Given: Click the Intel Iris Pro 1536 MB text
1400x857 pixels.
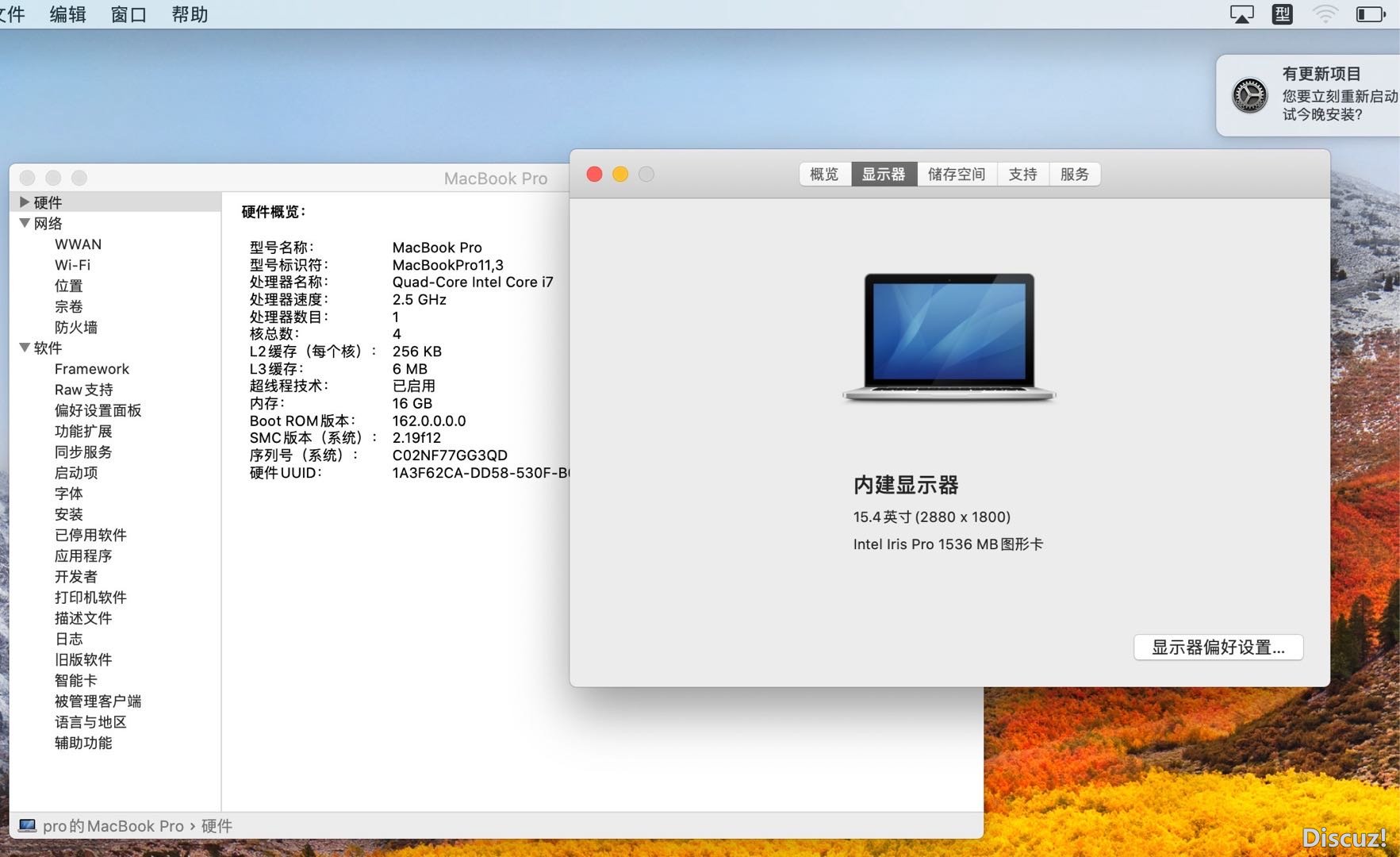Looking at the screenshot, I should [x=948, y=544].
